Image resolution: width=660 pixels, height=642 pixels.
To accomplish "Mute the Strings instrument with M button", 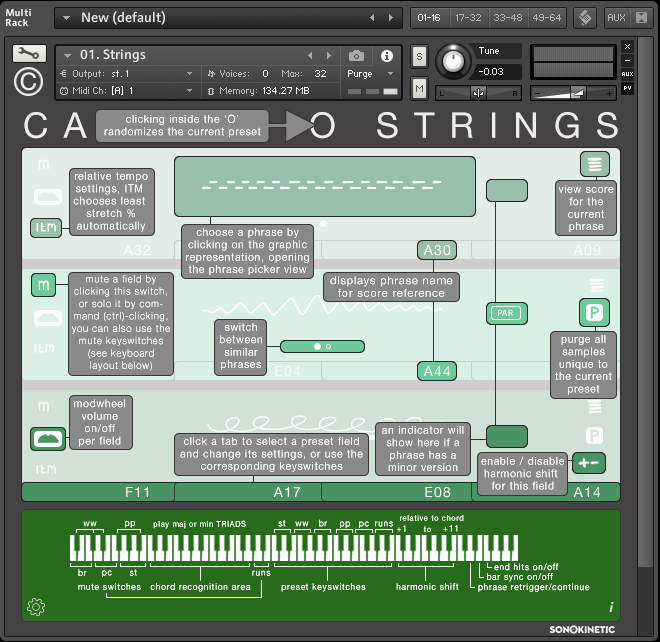I will 419,88.
